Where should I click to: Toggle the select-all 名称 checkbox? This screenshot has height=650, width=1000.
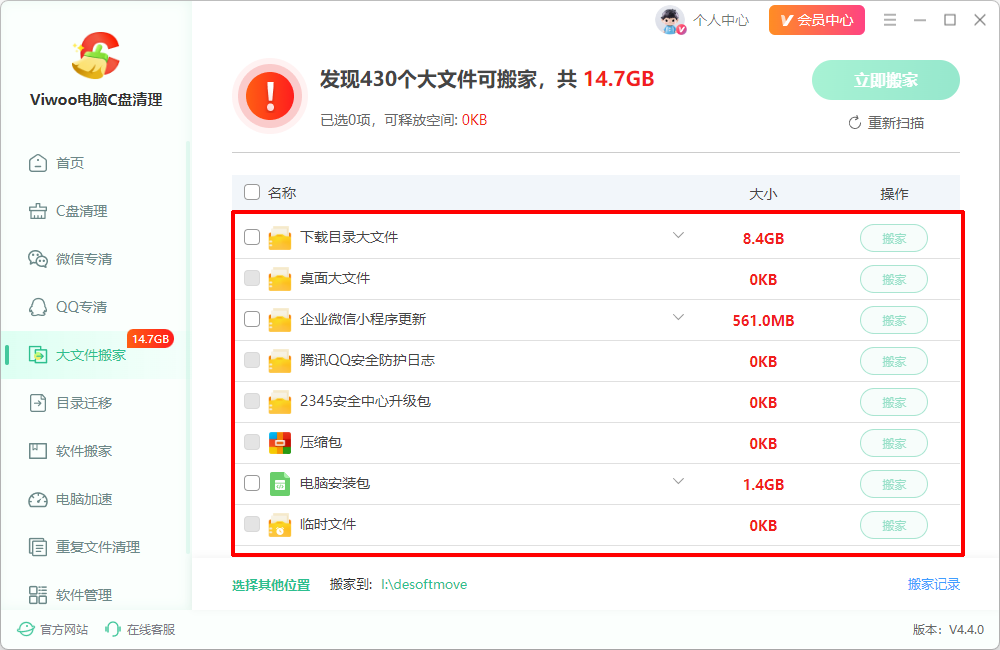(252, 192)
